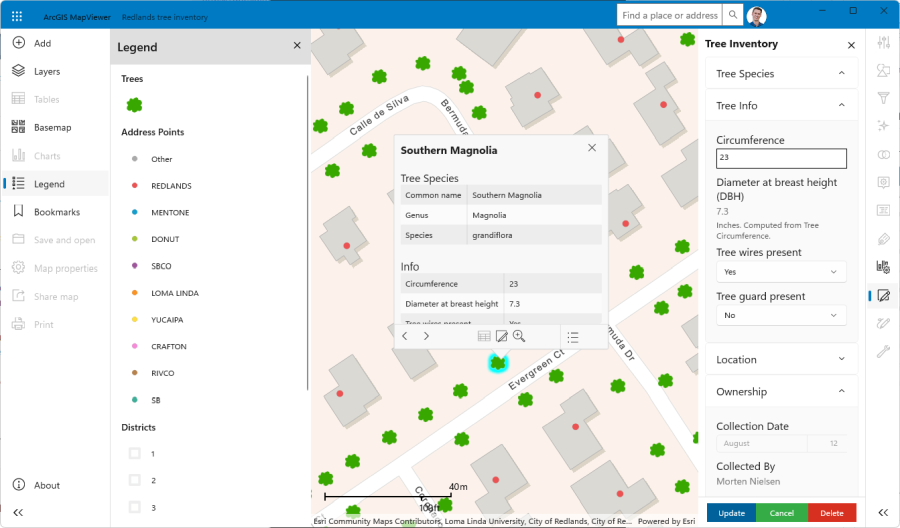The image size is (900, 528).
Task: Go to previous feature in popup
Action: [x=405, y=336]
